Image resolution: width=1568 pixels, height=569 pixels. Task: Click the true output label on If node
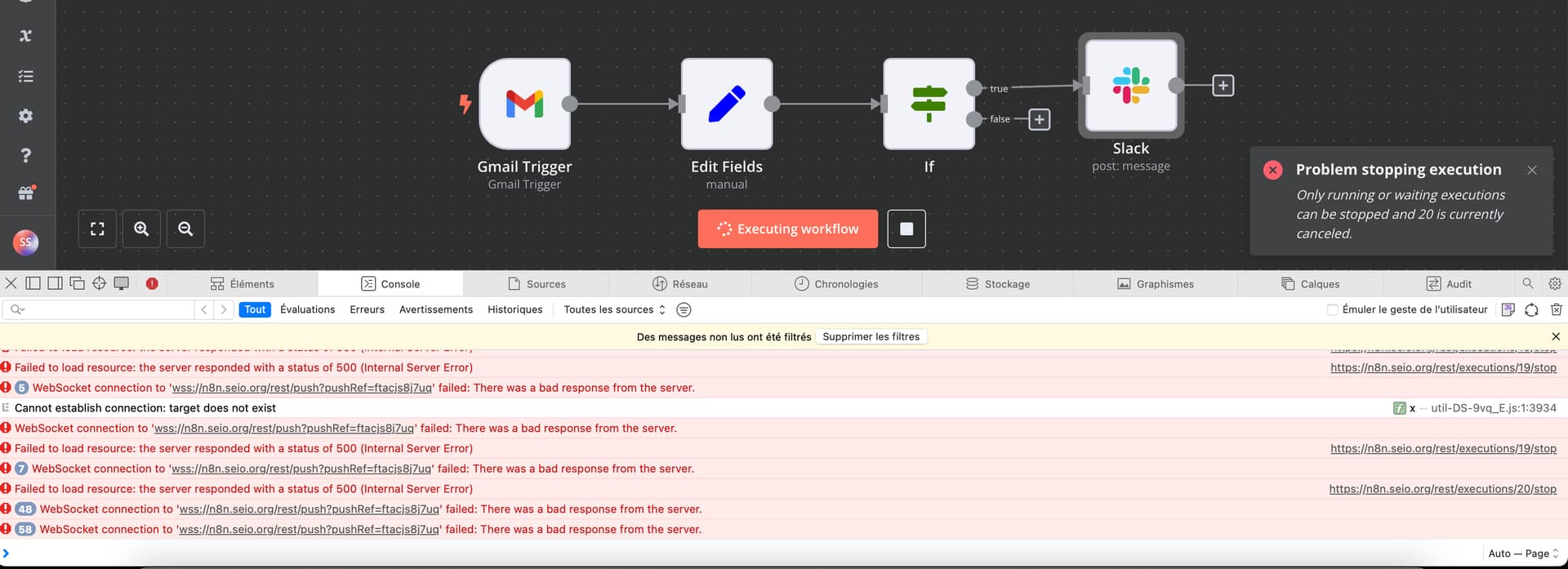point(999,89)
